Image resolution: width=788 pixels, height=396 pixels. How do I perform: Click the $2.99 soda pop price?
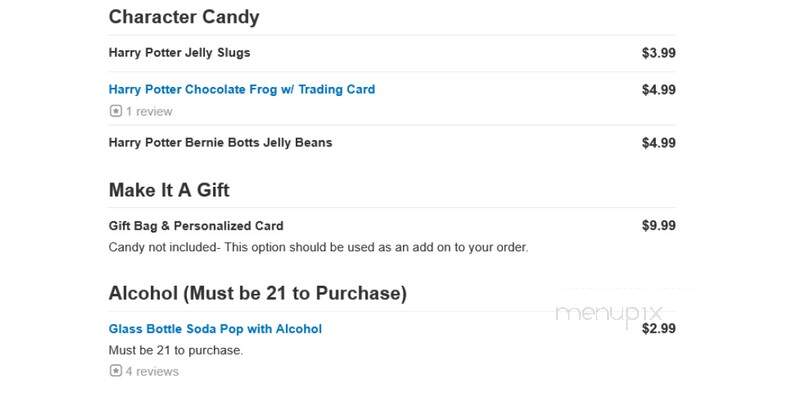658,329
